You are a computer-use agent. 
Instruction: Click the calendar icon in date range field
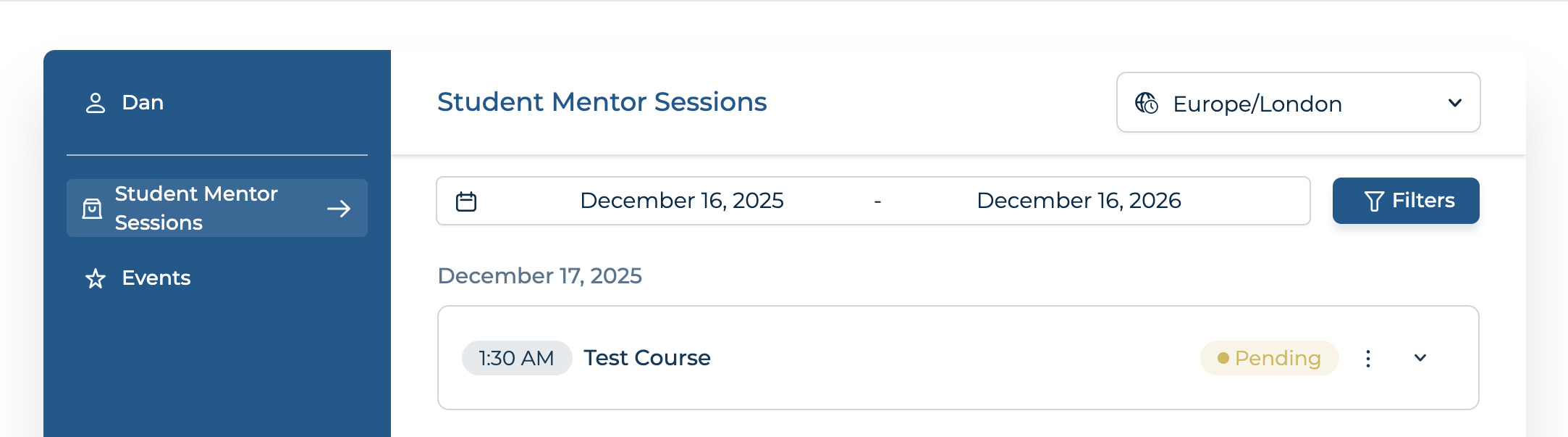click(466, 201)
